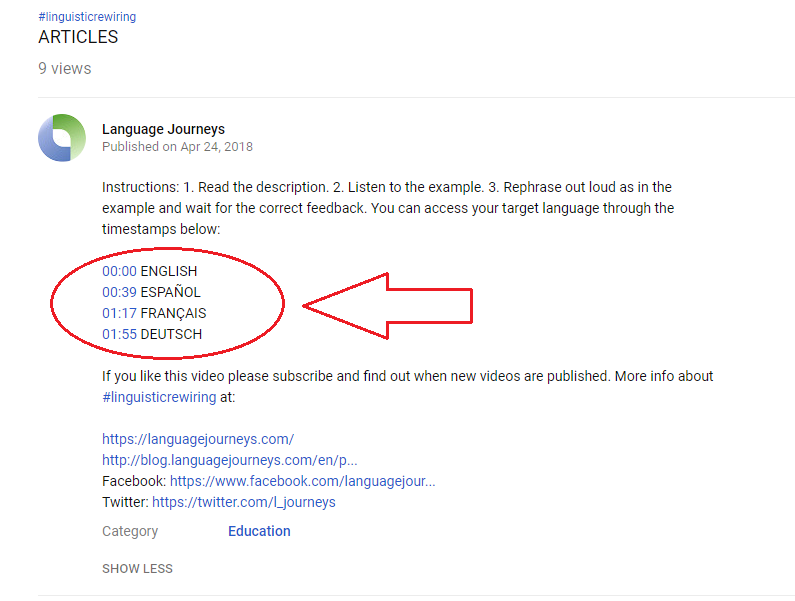Open the #linguisticrewiring hashtag in the description
Viewport: 795px width, 601px height.
pos(159,397)
